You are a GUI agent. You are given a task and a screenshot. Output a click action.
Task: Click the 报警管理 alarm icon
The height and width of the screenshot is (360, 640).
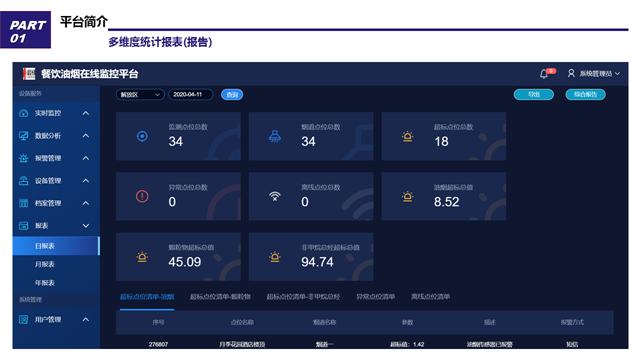tap(24, 158)
